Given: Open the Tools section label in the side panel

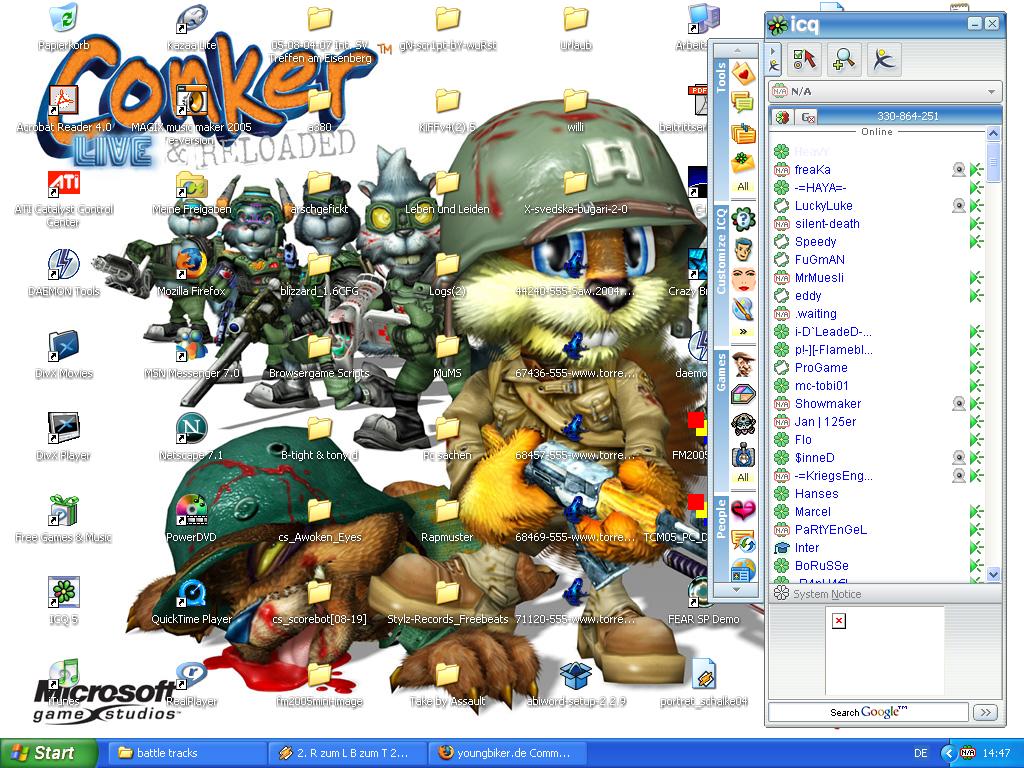Looking at the screenshot, I should click(x=722, y=77).
